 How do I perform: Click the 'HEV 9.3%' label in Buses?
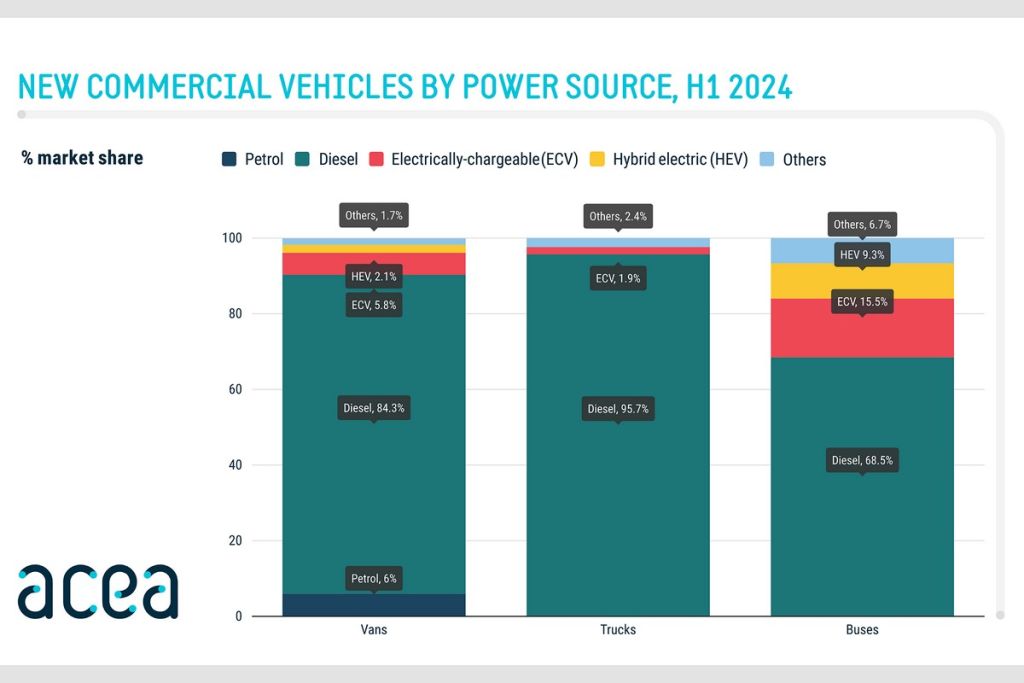click(x=862, y=255)
